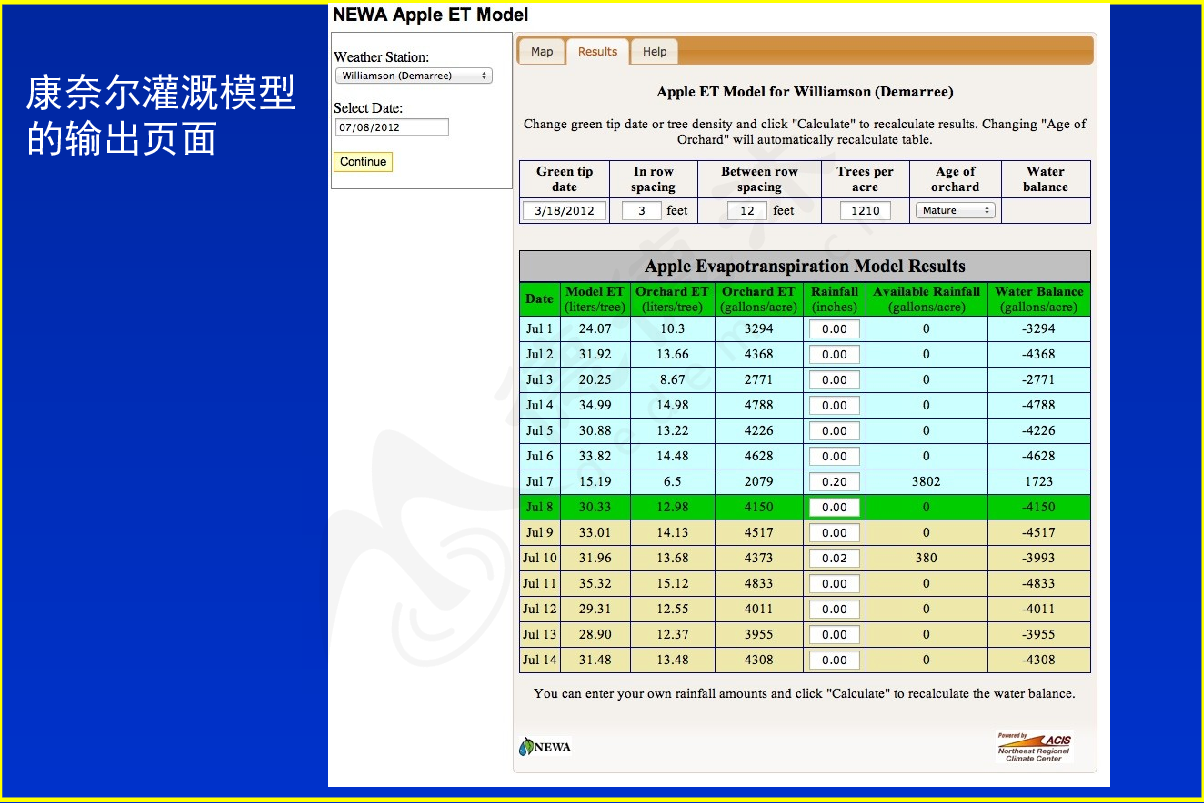Screen dimensions: 1204x803
Task: Click the Jul 14 Model ET value 31.48
Action: (x=595, y=660)
